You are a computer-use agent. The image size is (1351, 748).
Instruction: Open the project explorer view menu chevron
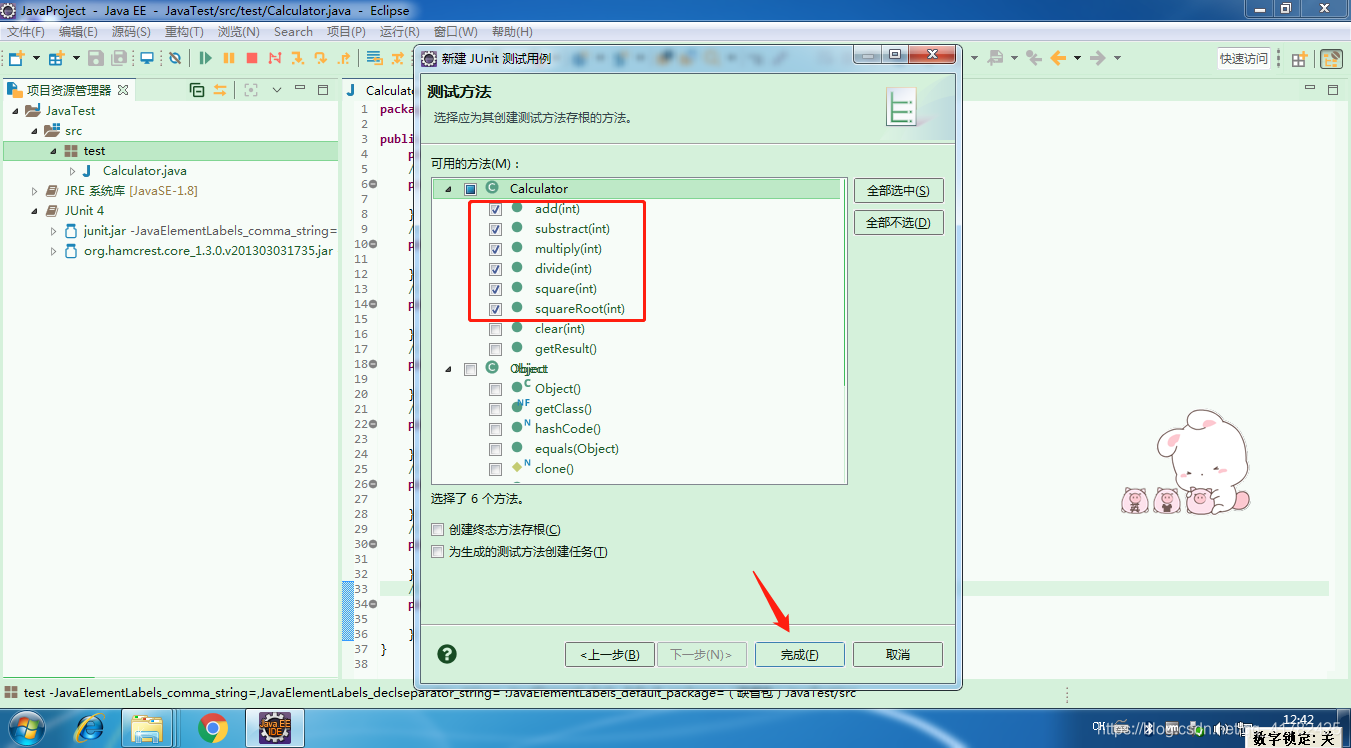point(277,90)
